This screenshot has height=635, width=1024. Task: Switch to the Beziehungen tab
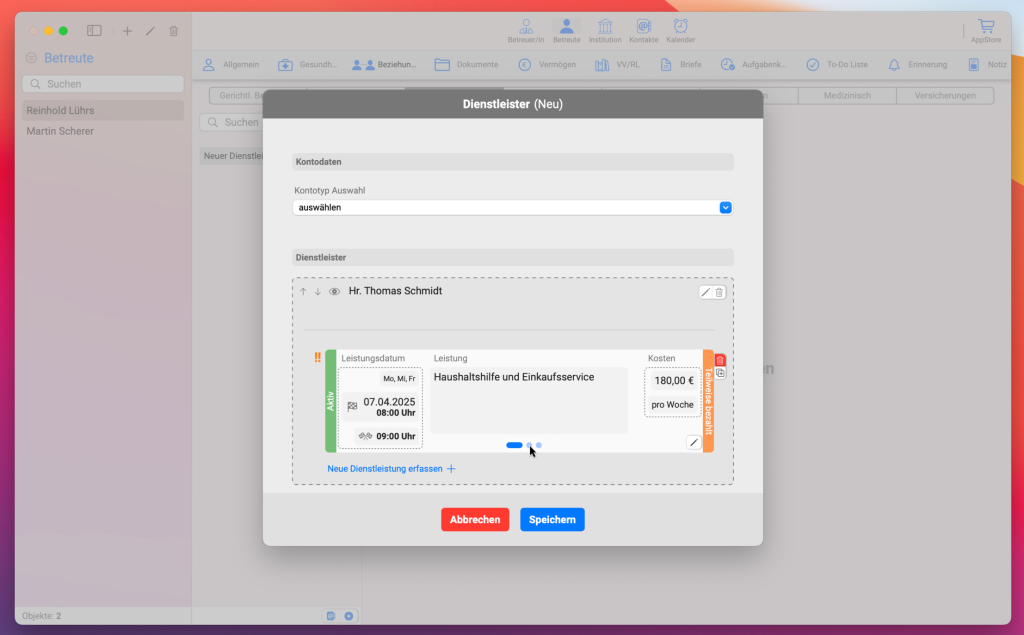point(384,65)
